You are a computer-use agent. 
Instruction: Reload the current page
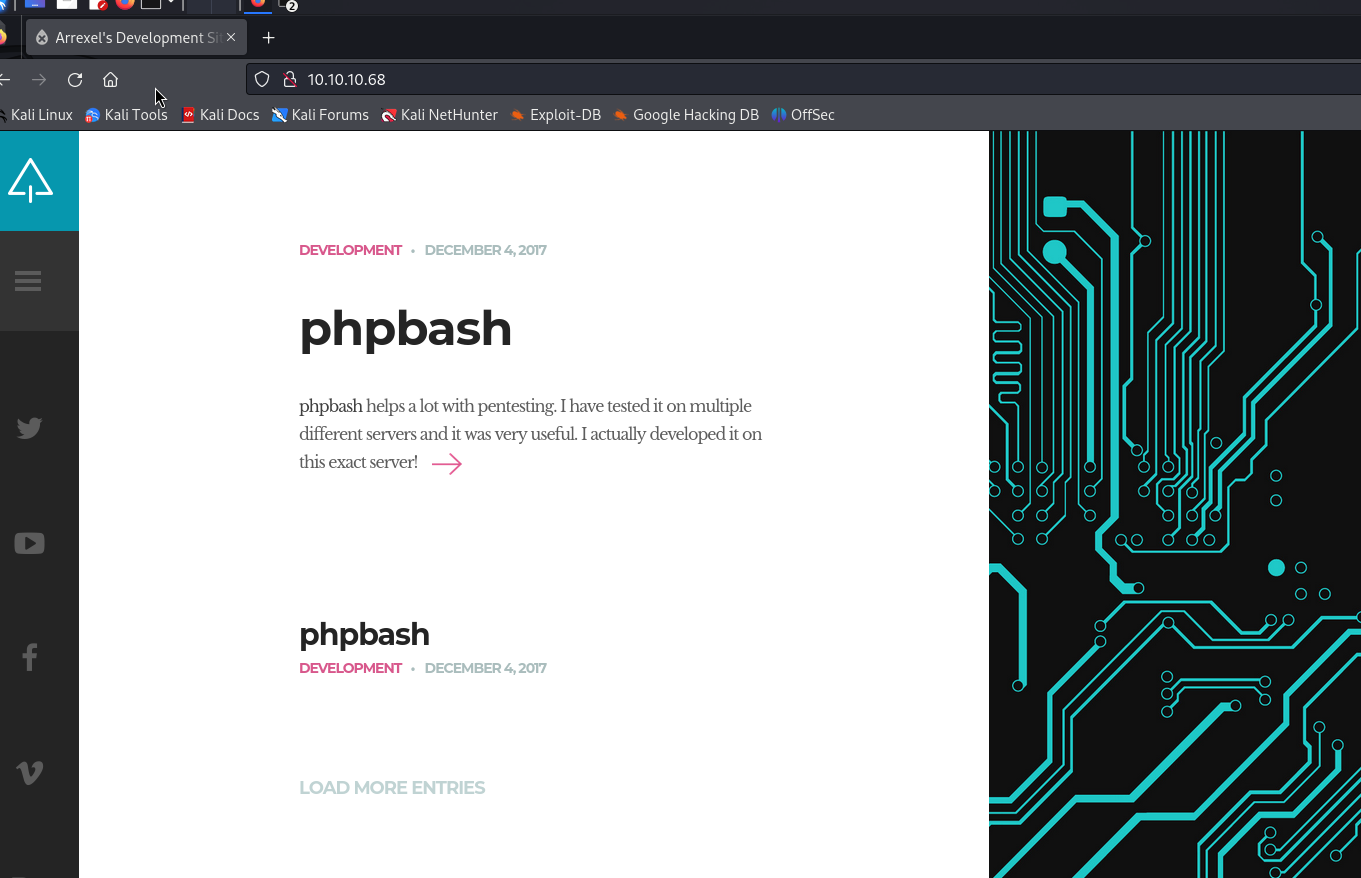[x=75, y=80]
